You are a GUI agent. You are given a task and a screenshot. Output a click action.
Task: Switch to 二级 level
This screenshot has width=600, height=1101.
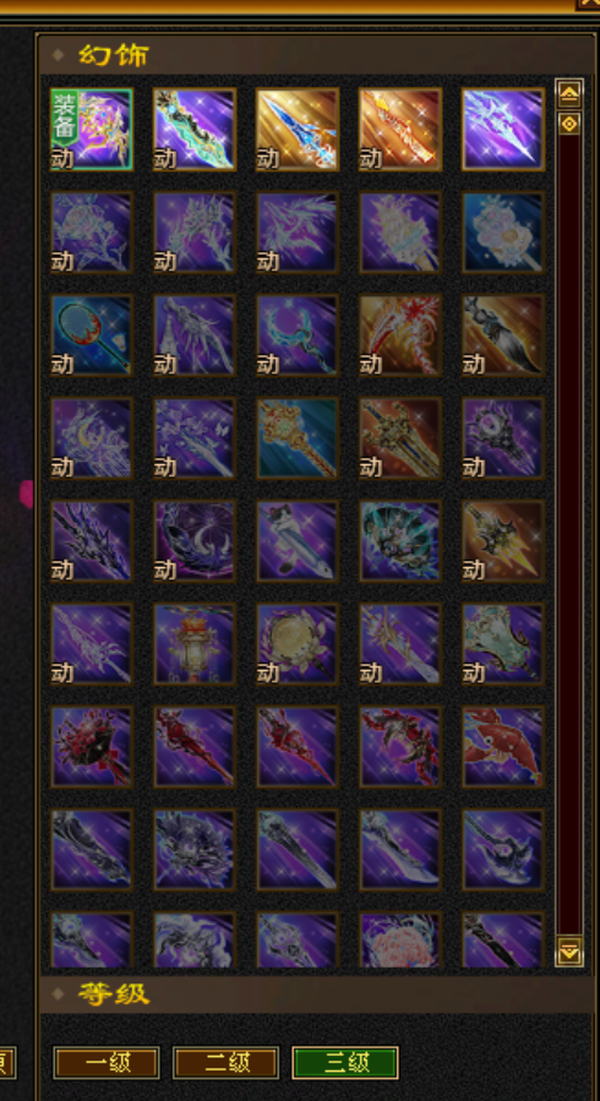pyautogui.click(x=226, y=1063)
